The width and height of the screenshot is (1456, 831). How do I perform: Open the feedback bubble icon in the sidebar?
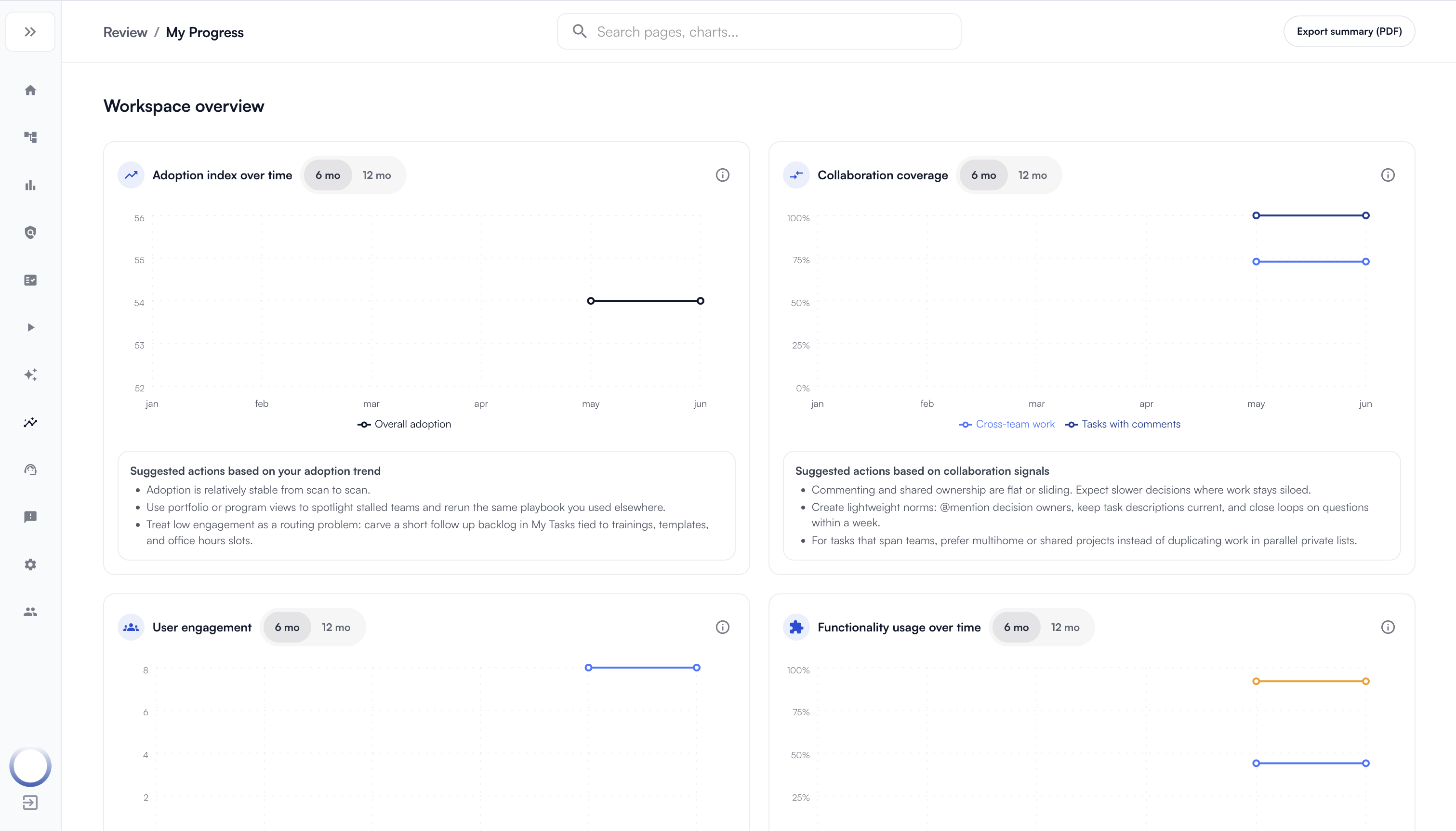click(x=30, y=517)
